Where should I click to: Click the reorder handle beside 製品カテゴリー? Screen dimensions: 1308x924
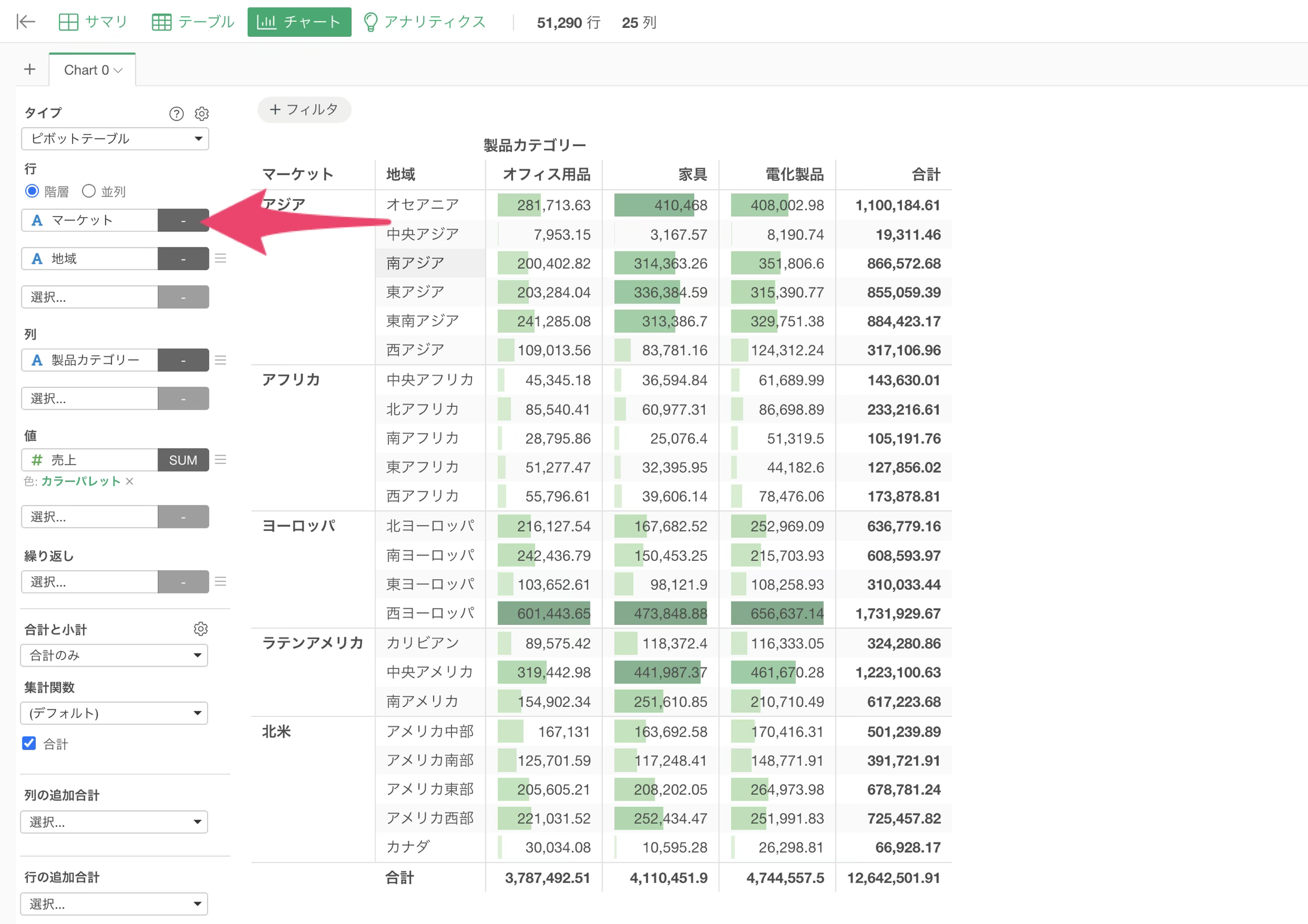220,360
